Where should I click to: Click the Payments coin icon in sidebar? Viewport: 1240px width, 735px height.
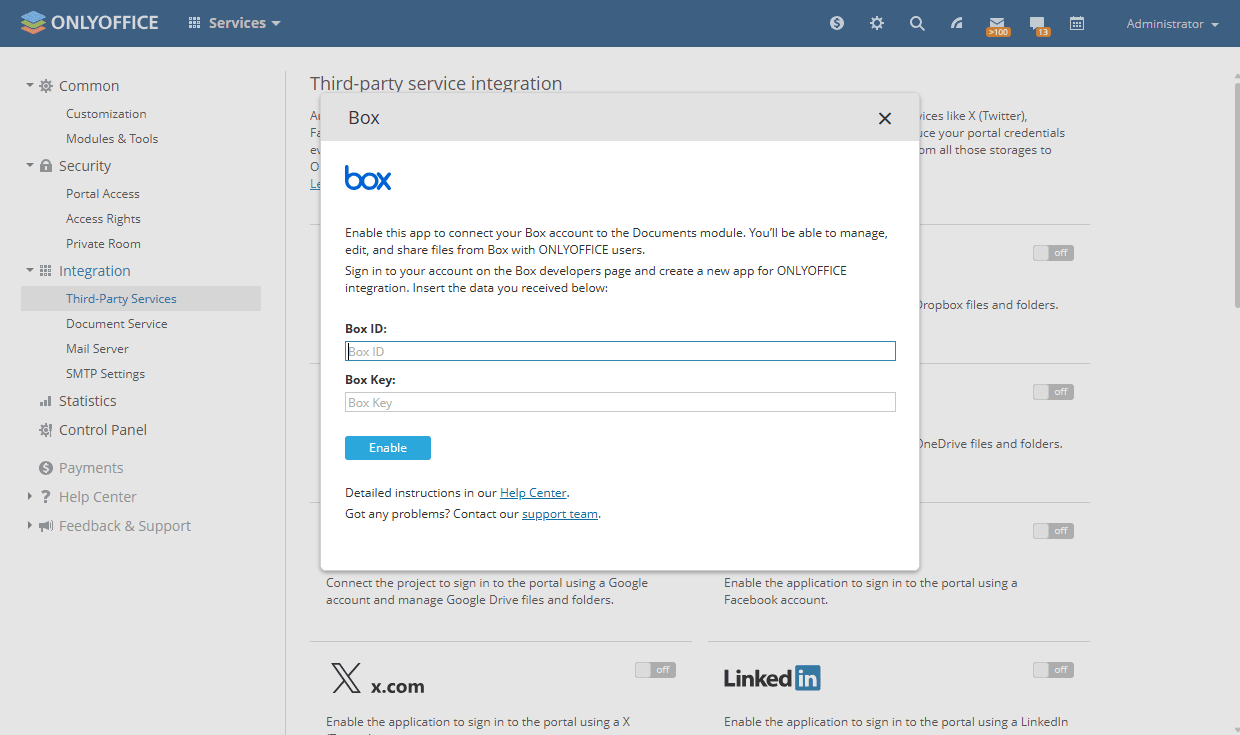click(46, 468)
